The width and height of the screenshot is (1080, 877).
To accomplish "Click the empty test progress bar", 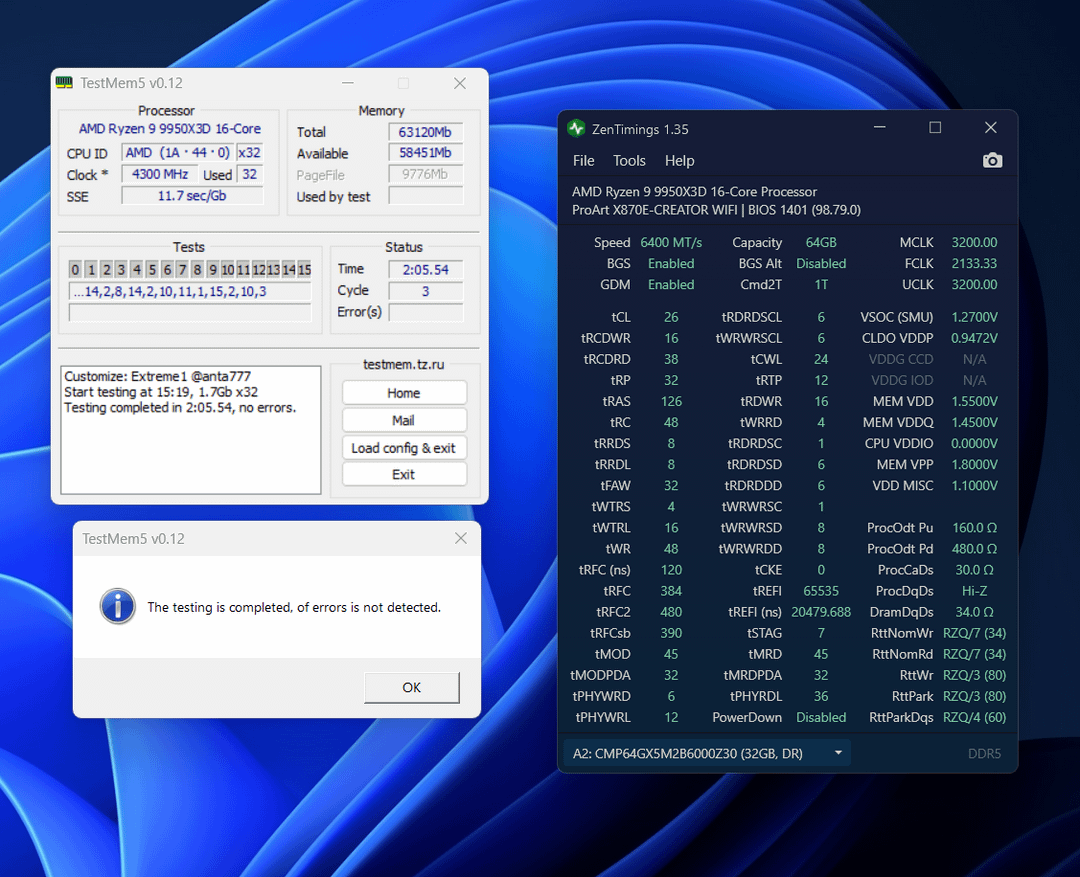I will [x=190, y=313].
